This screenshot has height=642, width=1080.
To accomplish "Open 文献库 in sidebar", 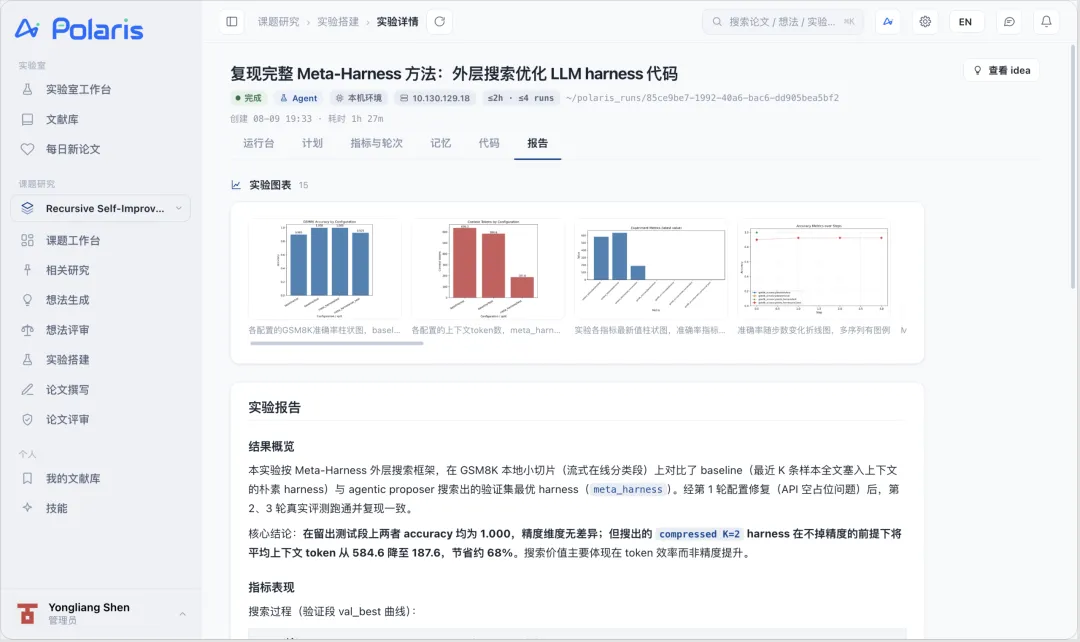I will (x=101, y=119).
